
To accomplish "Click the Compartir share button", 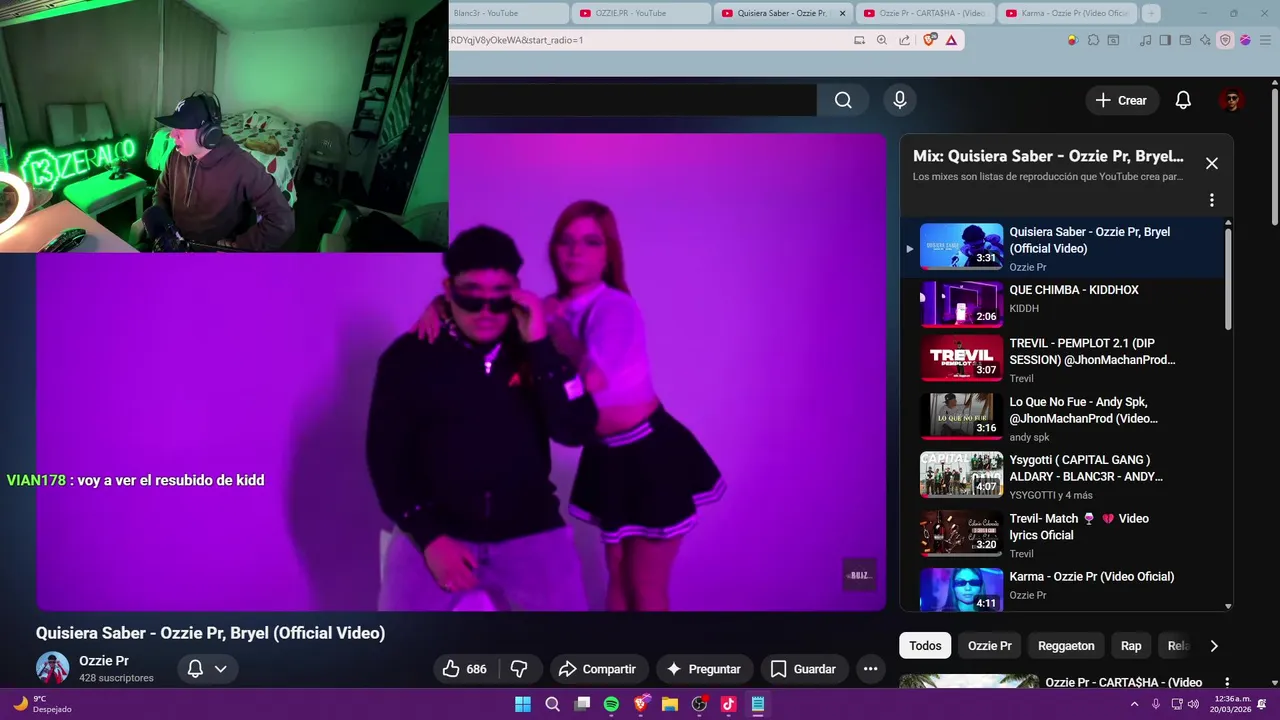I will [x=597, y=669].
